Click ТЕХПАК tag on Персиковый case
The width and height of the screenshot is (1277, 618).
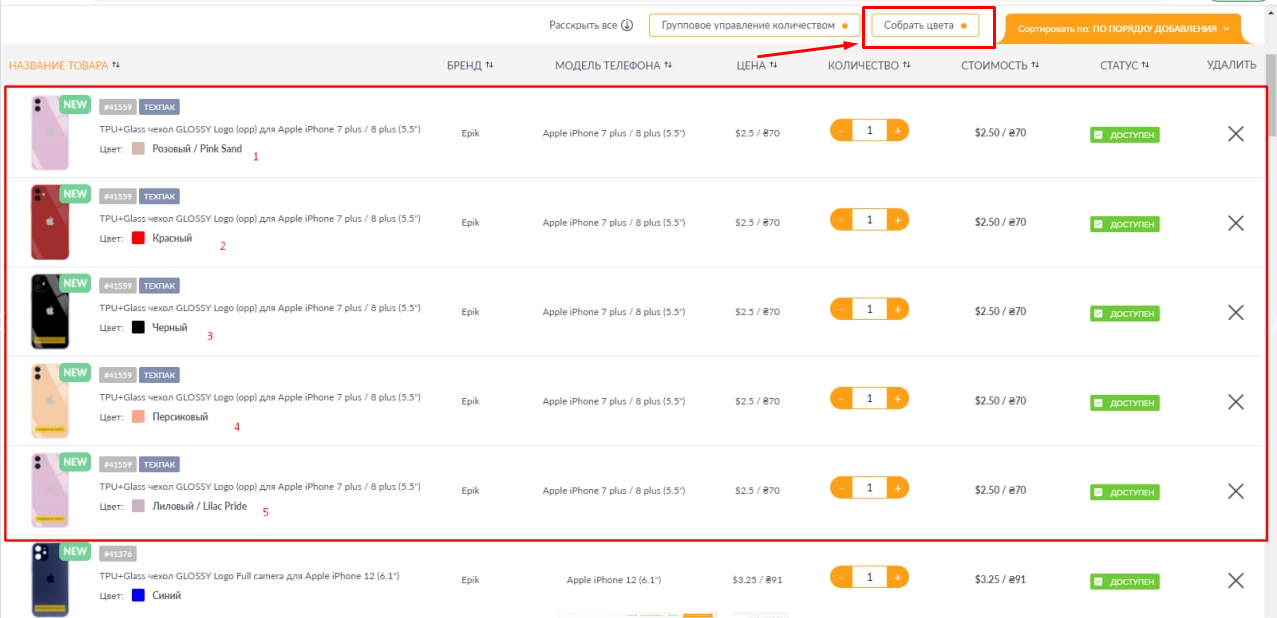click(x=159, y=375)
